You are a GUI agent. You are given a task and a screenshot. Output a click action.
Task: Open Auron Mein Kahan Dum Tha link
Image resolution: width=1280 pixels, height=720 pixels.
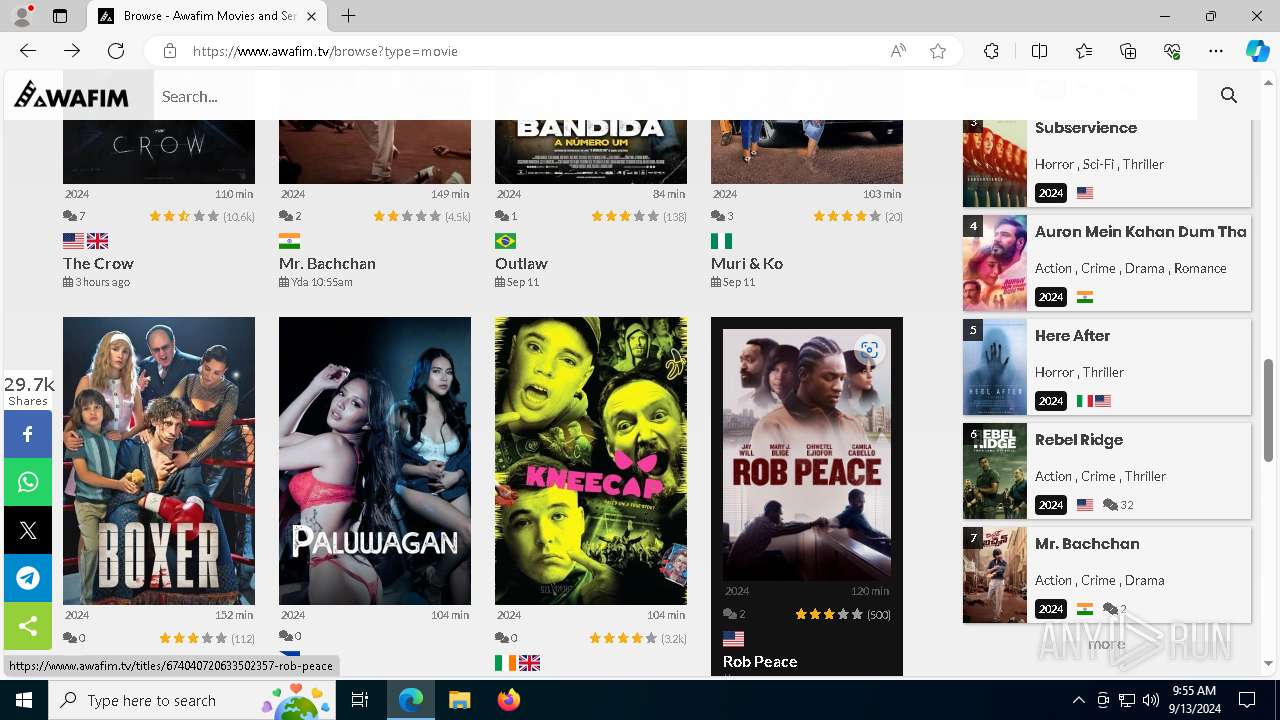click(1141, 232)
